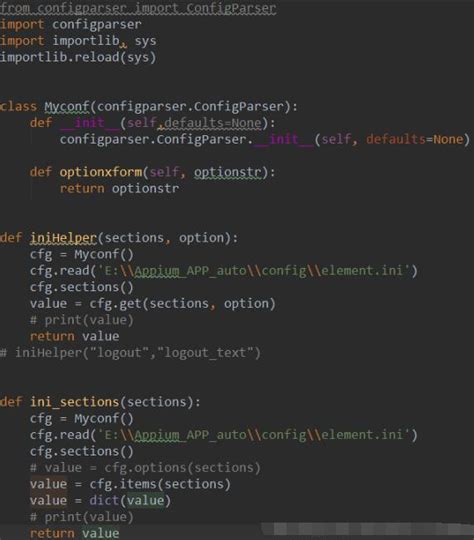Screen dimensions: 474x540
Task: Click first element.ini path string
Action: [254, 271]
